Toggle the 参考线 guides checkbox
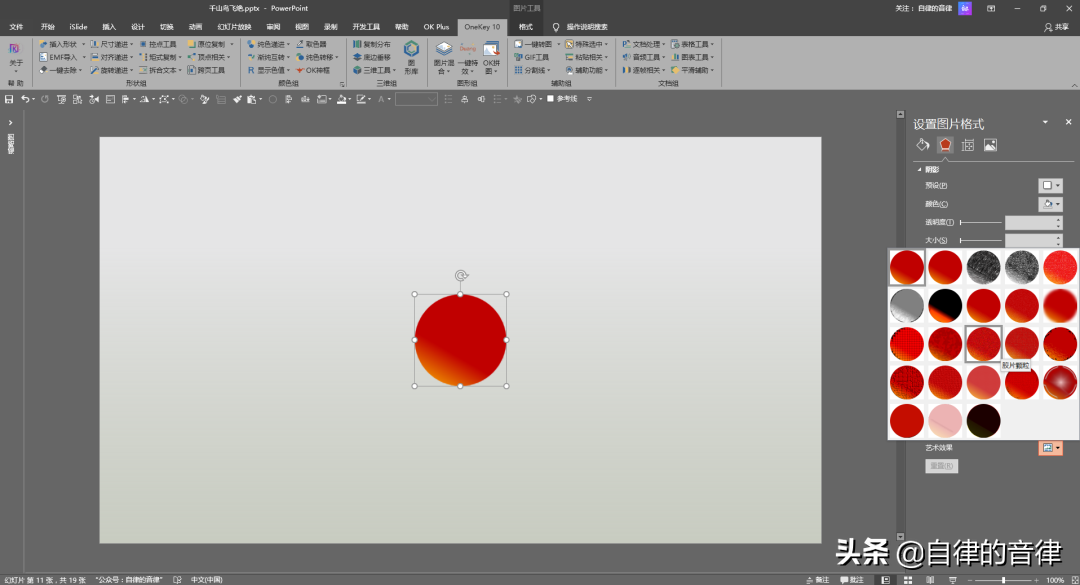This screenshot has height=585, width=1080. (x=551, y=99)
